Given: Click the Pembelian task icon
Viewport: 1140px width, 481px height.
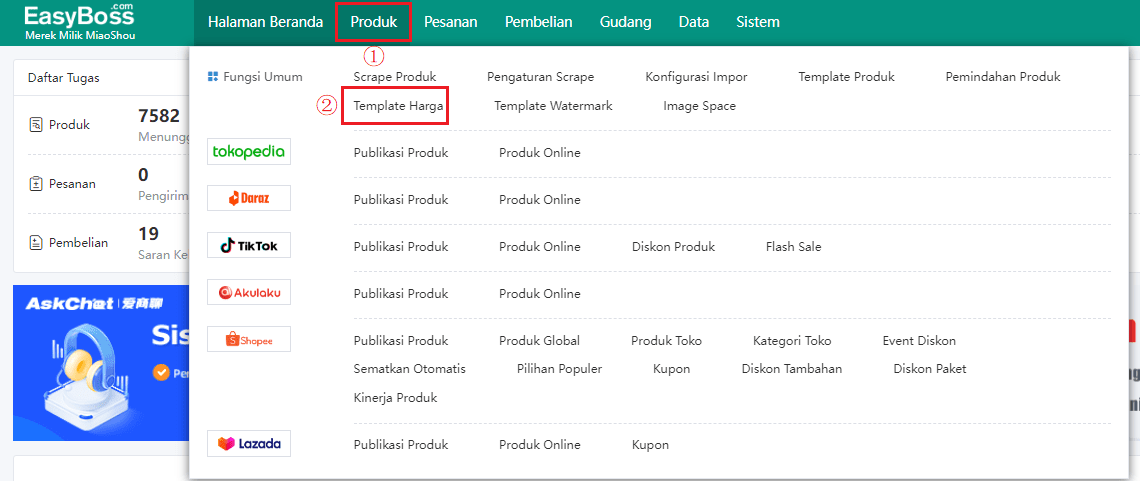Looking at the screenshot, I should (x=36, y=243).
